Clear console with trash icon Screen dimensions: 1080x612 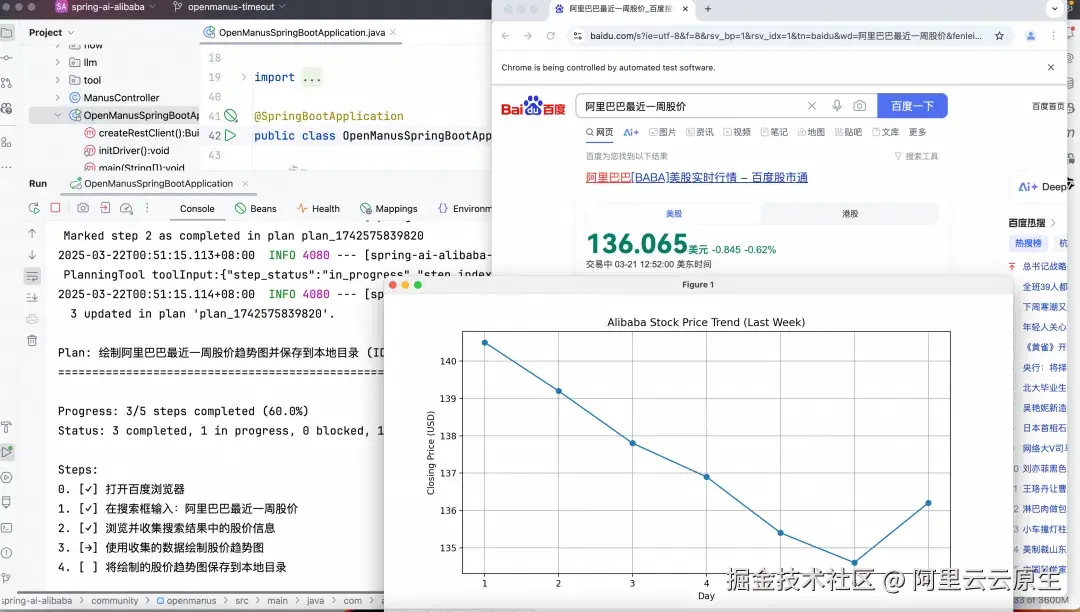point(32,340)
